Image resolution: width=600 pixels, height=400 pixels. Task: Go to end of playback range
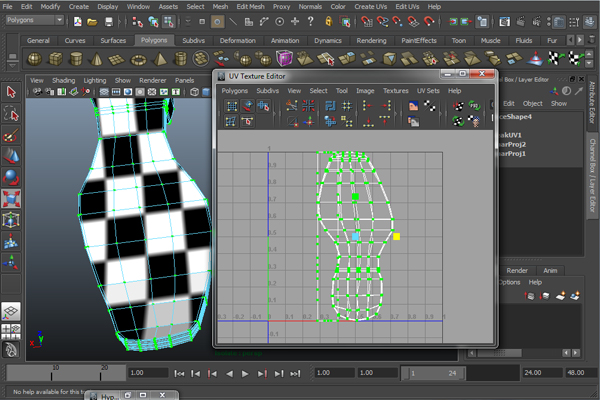click(295, 374)
